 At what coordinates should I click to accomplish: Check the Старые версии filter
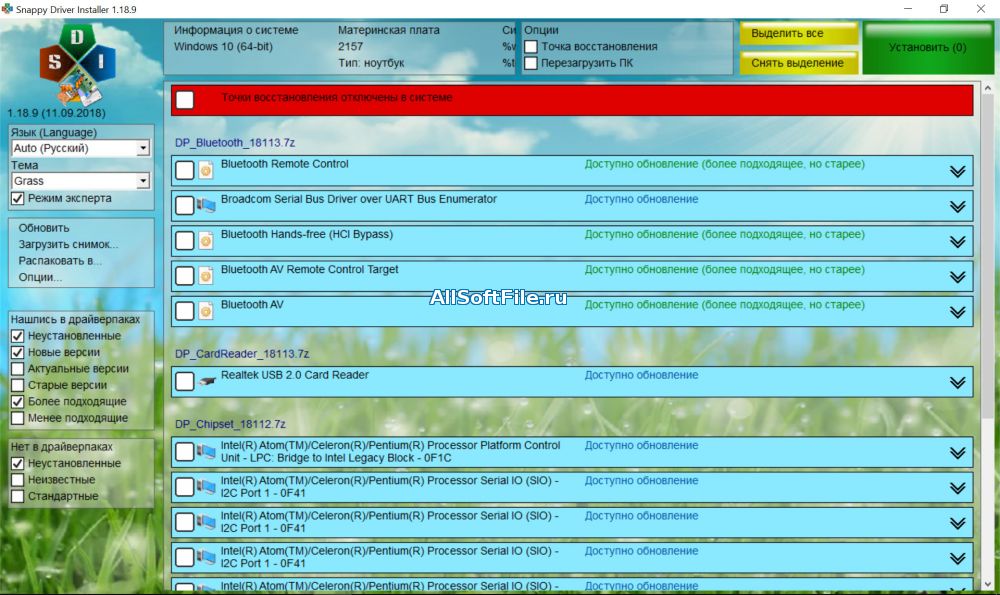click(x=18, y=385)
